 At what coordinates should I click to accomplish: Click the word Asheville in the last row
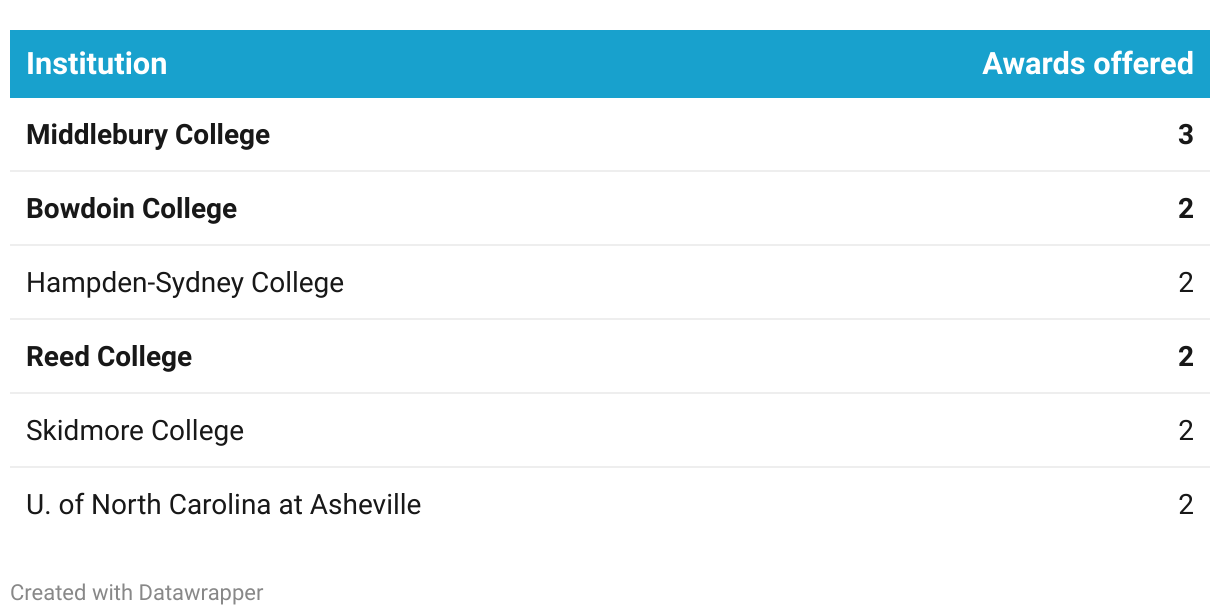(x=365, y=505)
